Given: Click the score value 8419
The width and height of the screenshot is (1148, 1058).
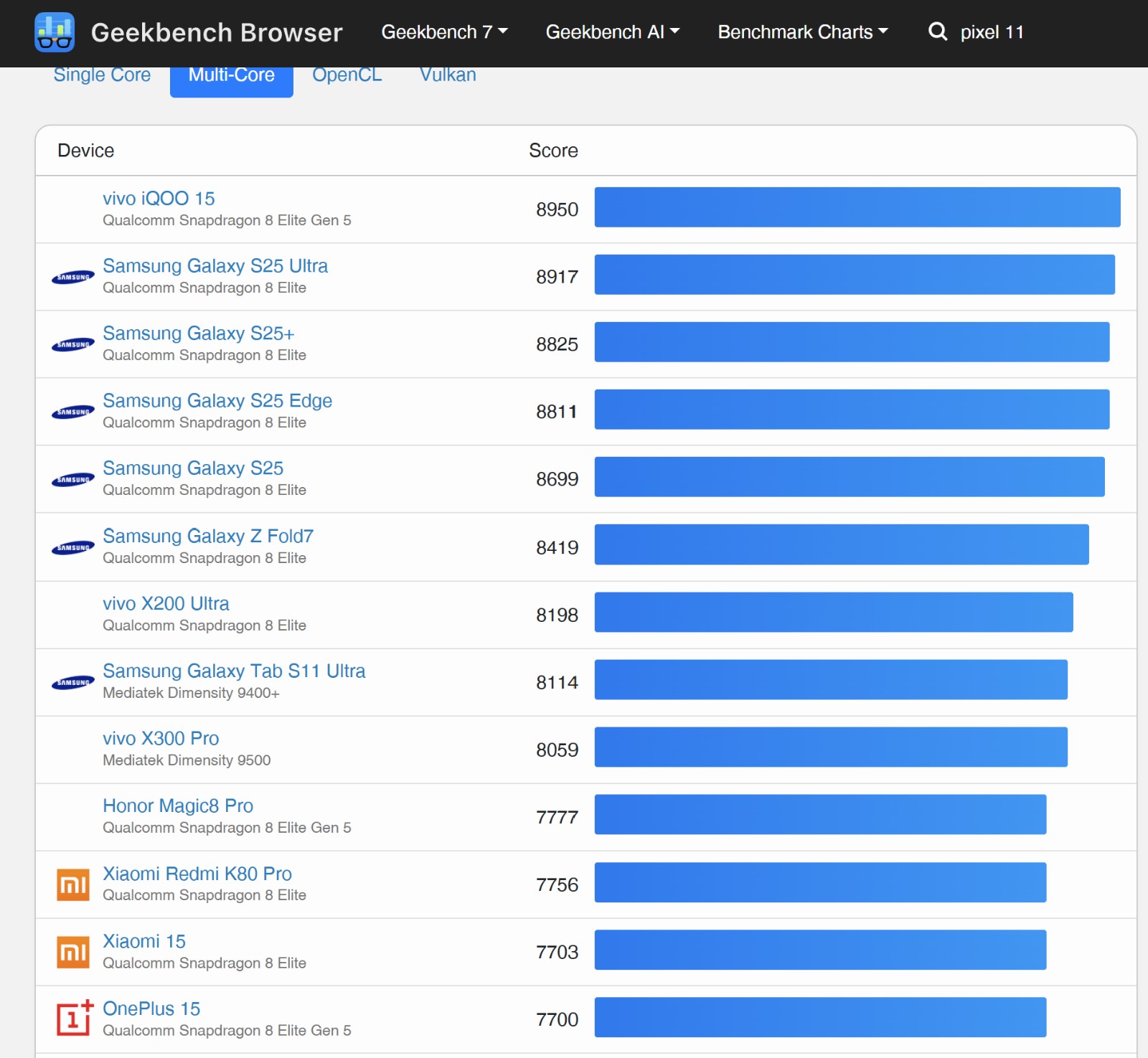Looking at the screenshot, I should (557, 548).
